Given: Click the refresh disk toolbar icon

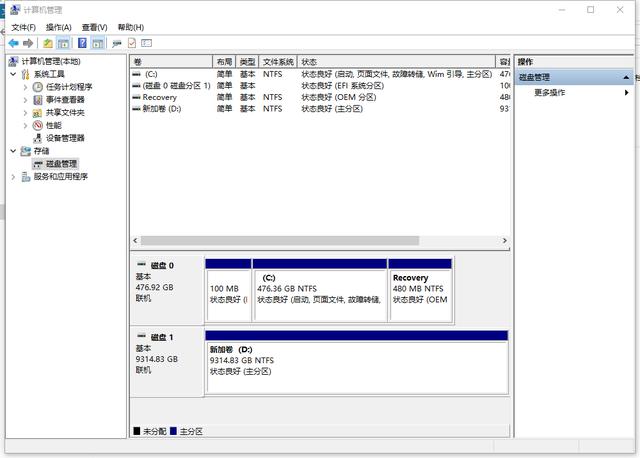Looking at the screenshot, I should [117, 43].
